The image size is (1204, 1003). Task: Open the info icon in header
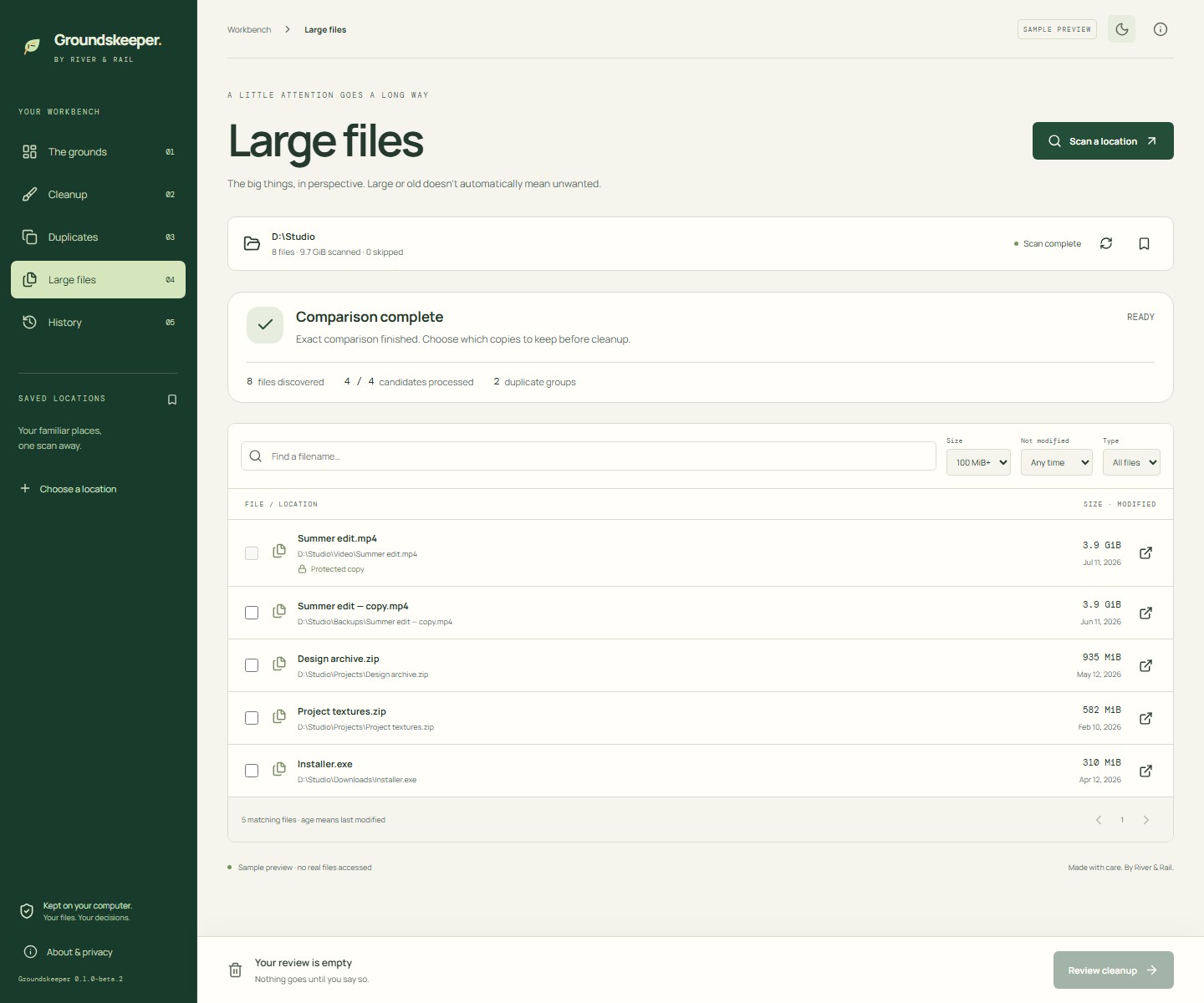1161,29
